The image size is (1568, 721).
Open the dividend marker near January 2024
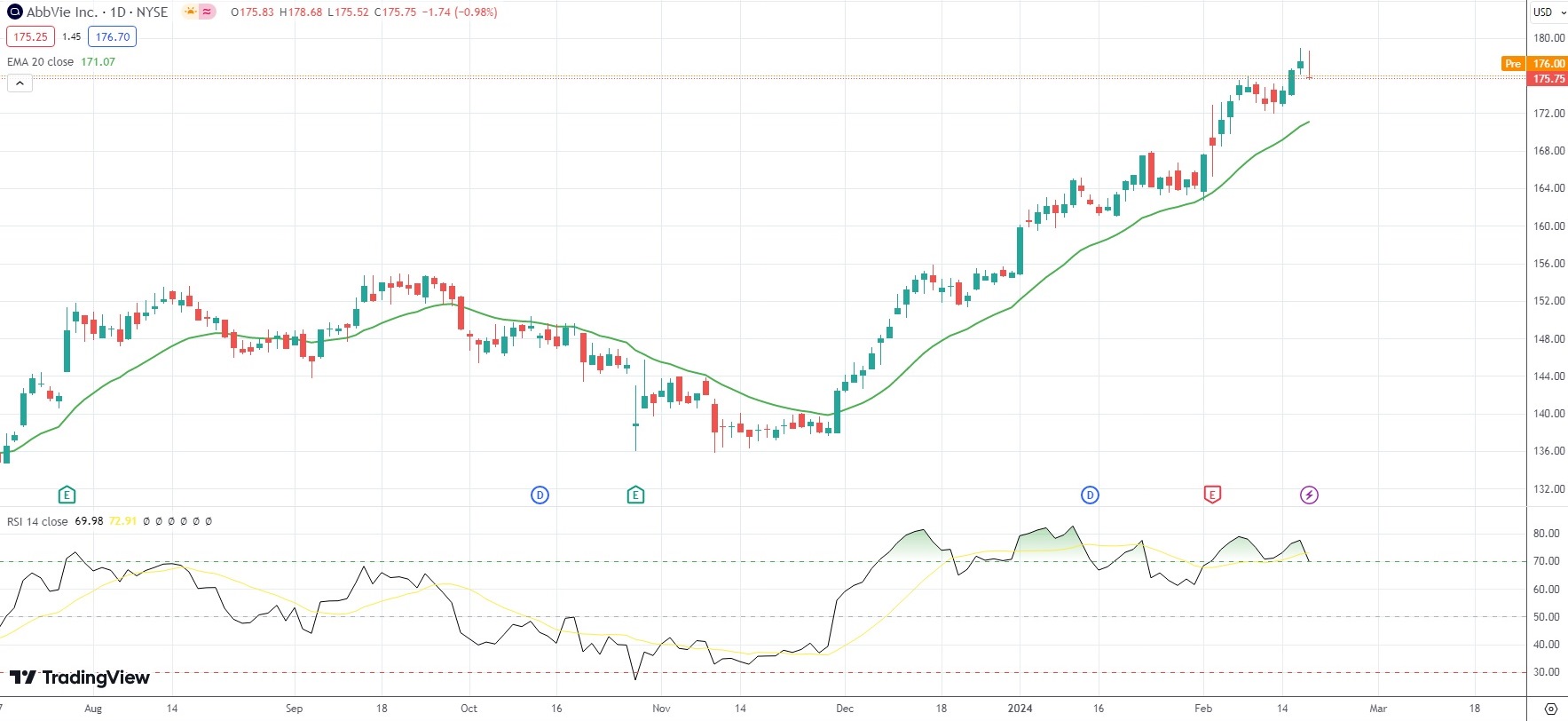(x=1090, y=495)
